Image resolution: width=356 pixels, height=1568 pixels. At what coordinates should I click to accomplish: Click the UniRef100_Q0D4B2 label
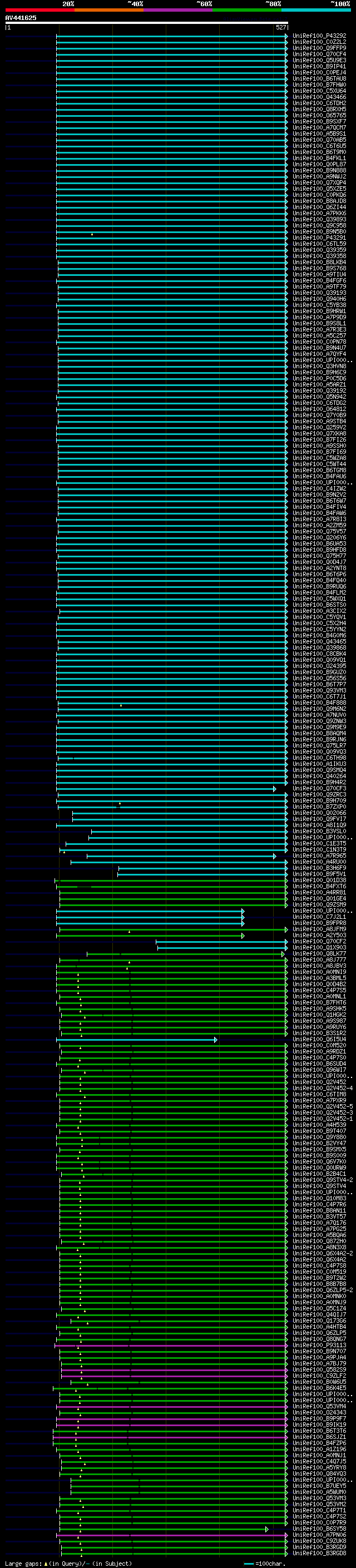tap(319, 985)
